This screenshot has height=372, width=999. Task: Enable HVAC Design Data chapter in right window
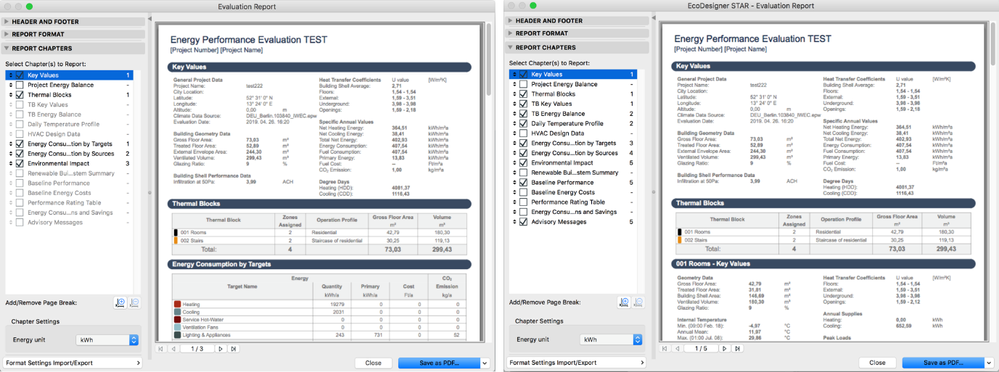523,133
